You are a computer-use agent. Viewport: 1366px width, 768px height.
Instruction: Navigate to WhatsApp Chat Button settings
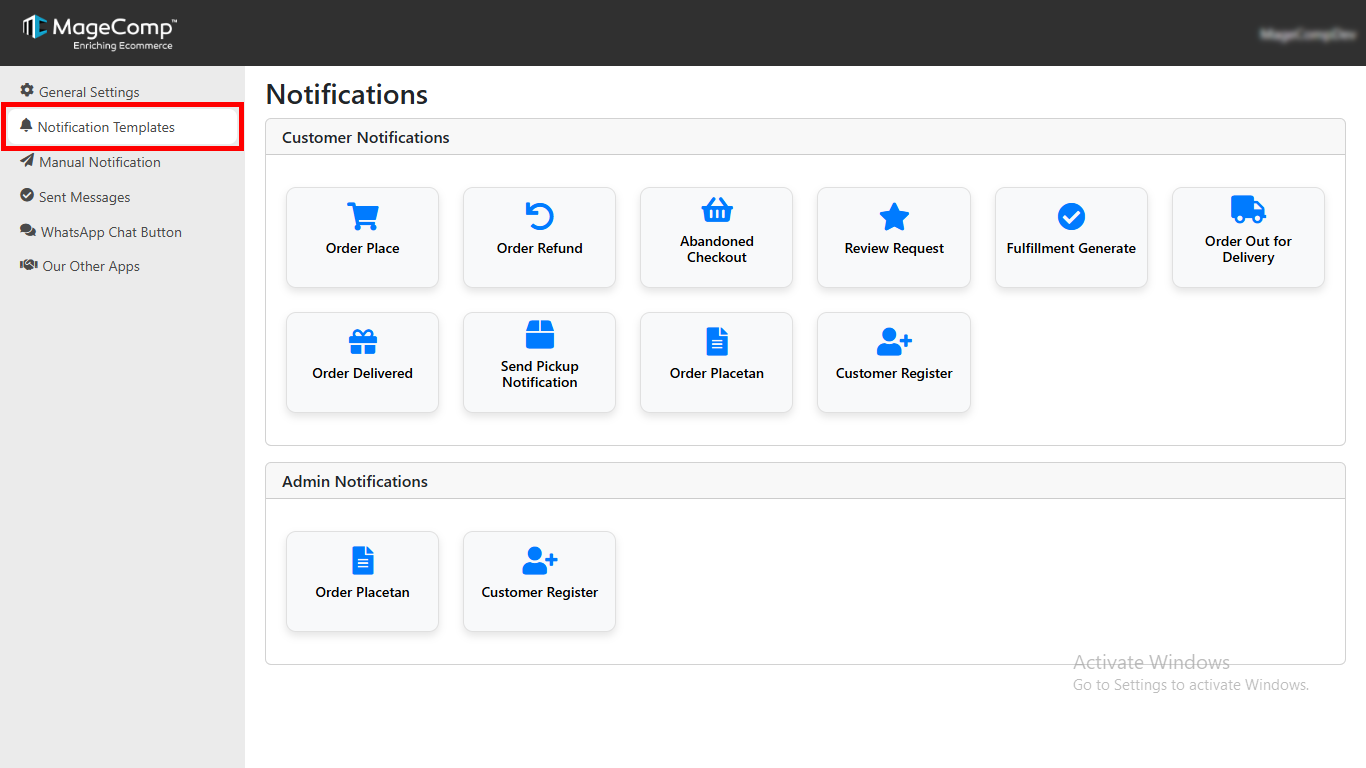click(x=110, y=232)
